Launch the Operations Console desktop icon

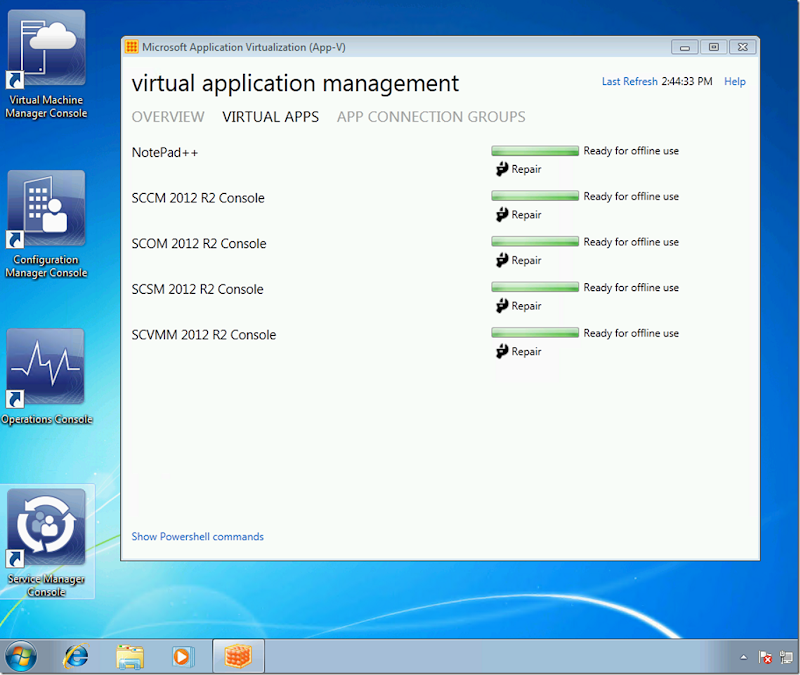[46, 377]
